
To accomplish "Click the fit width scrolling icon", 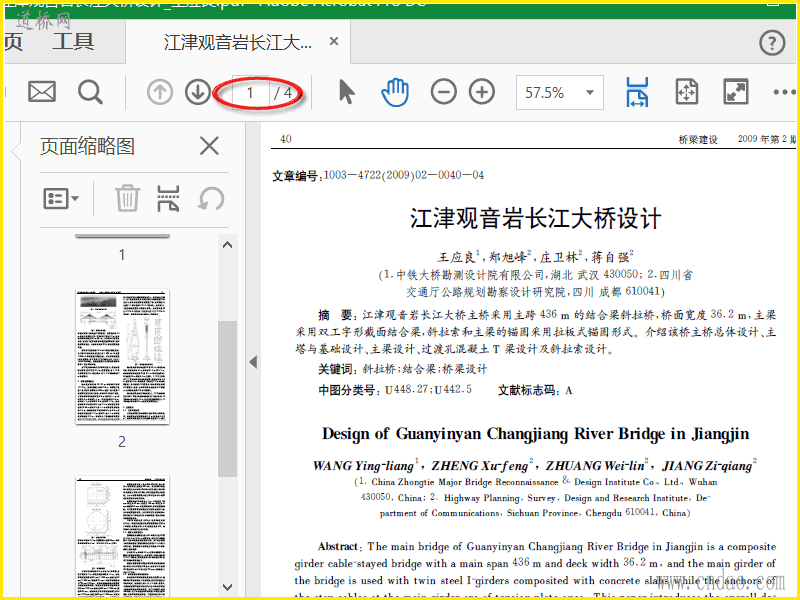I will 637,92.
